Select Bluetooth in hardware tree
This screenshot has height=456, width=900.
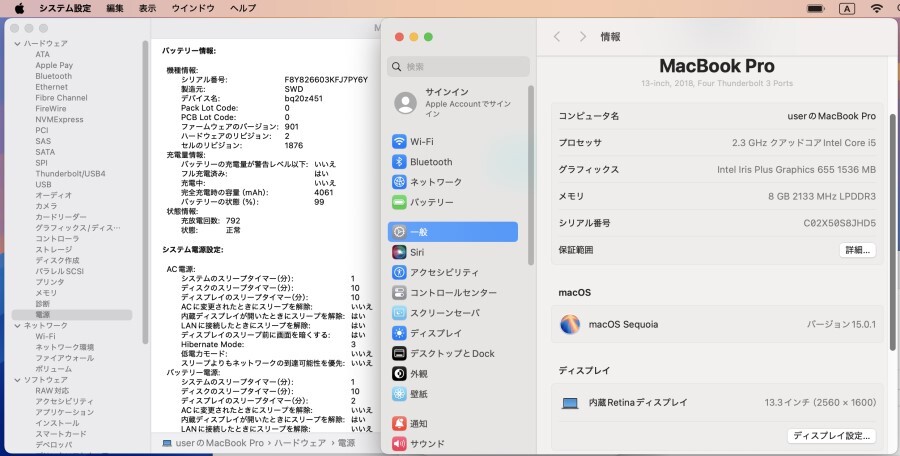pyautogui.click(x=53, y=76)
